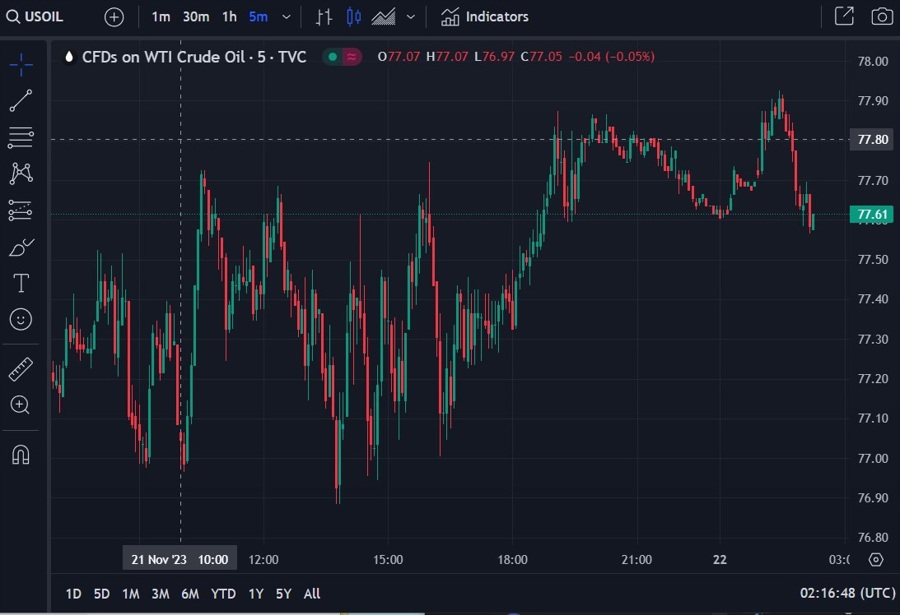Select the 1m timeframe
900x615 pixels.
click(161, 17)
